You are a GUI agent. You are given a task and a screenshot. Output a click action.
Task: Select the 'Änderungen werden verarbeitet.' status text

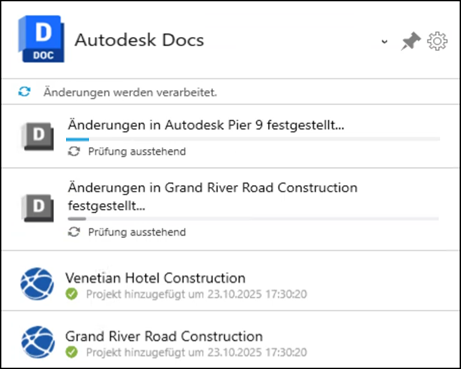coord(130,92)
